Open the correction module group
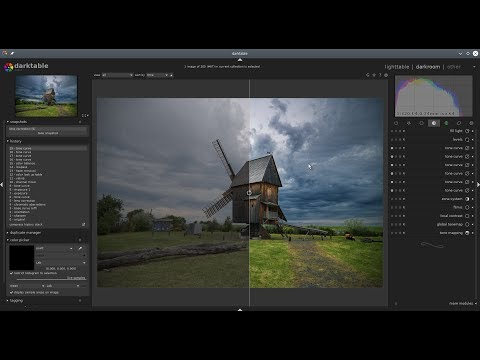 pyautogui.click(x=459, y=123)
